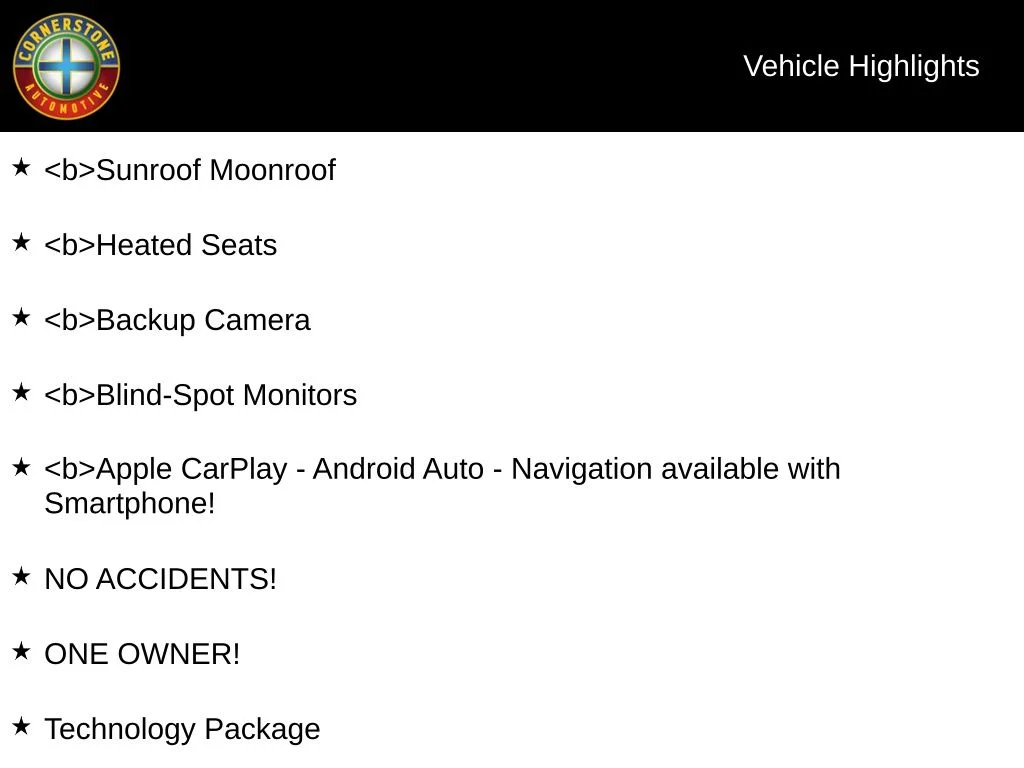Click the star beside ONE OWNER!
Viewport: 1024px width, 768px height.
(22, 651)
